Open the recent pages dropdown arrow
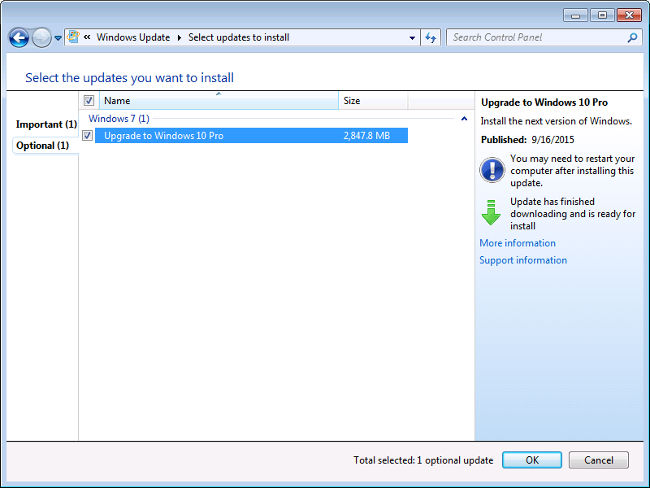Image resolution: width=650 pixels, height=488 pixels. [58, 38]
